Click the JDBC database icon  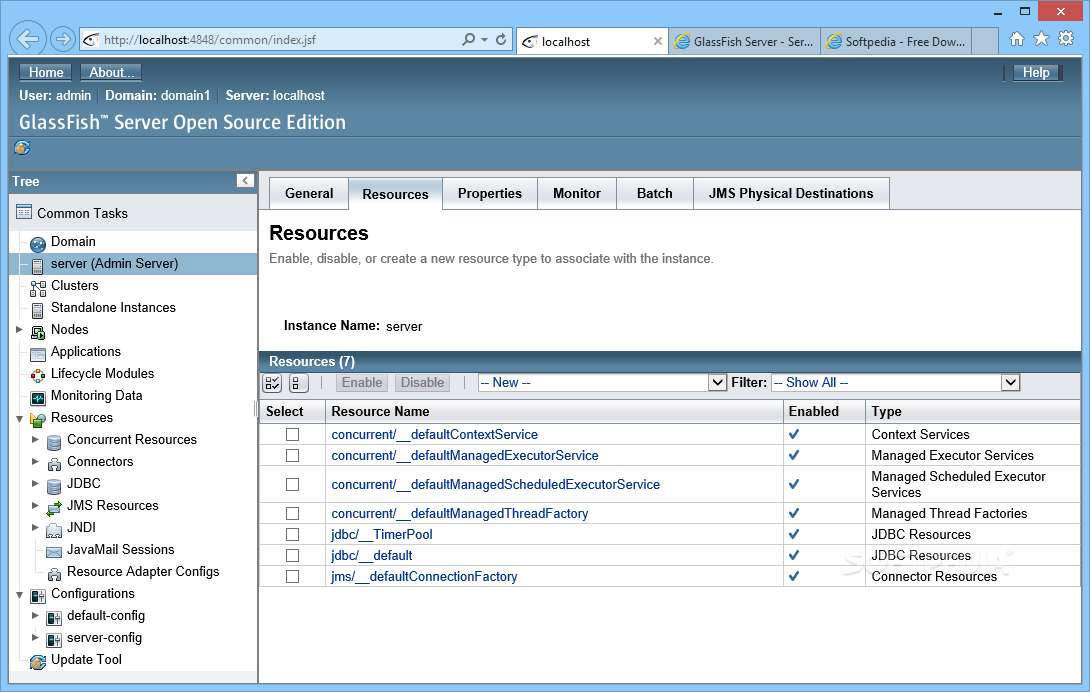(x=54, y=486)
